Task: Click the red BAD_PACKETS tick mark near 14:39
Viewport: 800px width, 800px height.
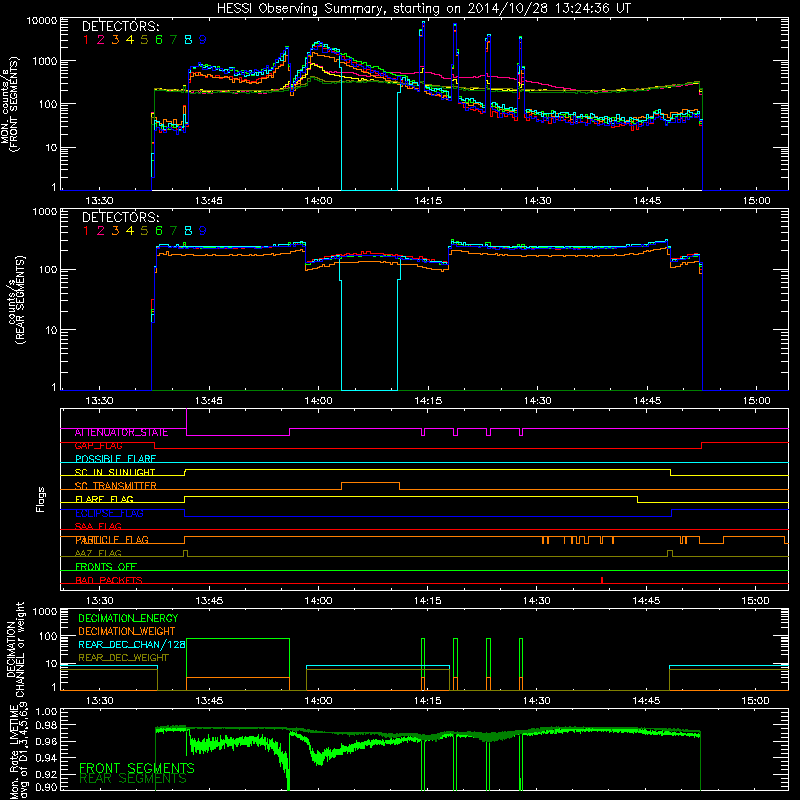Action: point(602,580)
